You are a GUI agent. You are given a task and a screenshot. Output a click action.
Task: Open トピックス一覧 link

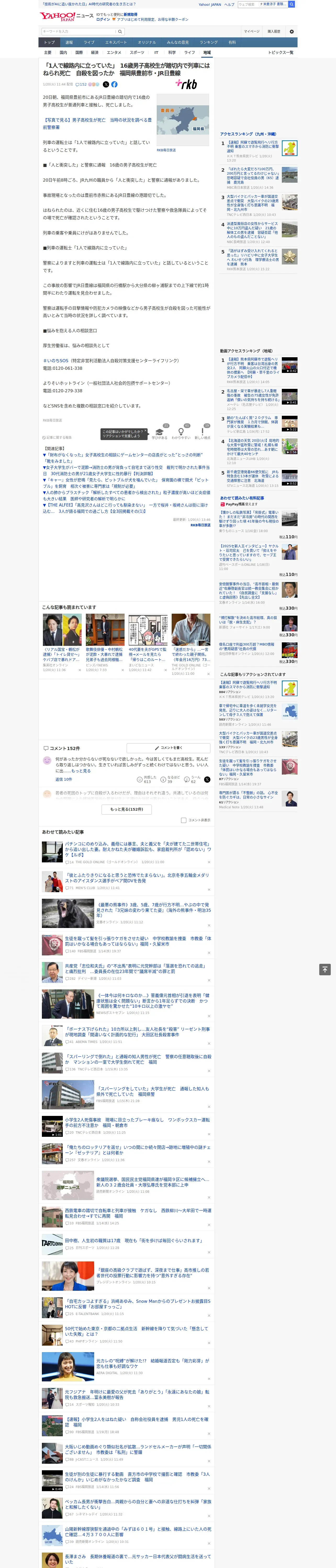point(281,52)
